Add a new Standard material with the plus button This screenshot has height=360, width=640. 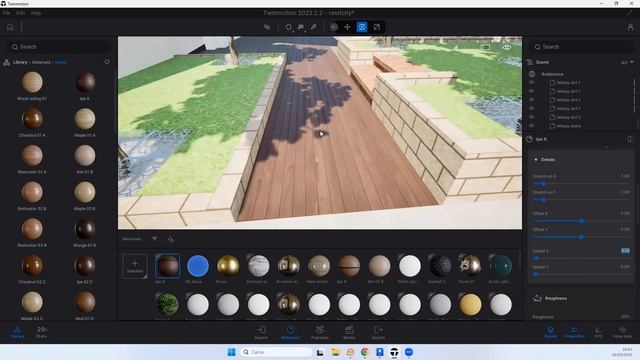(135, 266)
